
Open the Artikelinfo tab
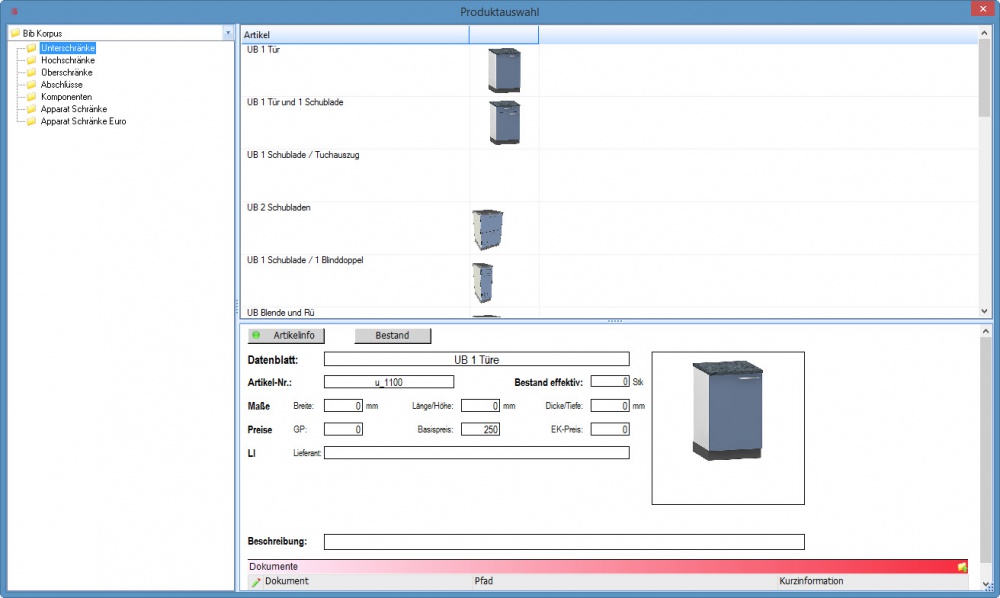pyautogui.click(x=286, y=335)
